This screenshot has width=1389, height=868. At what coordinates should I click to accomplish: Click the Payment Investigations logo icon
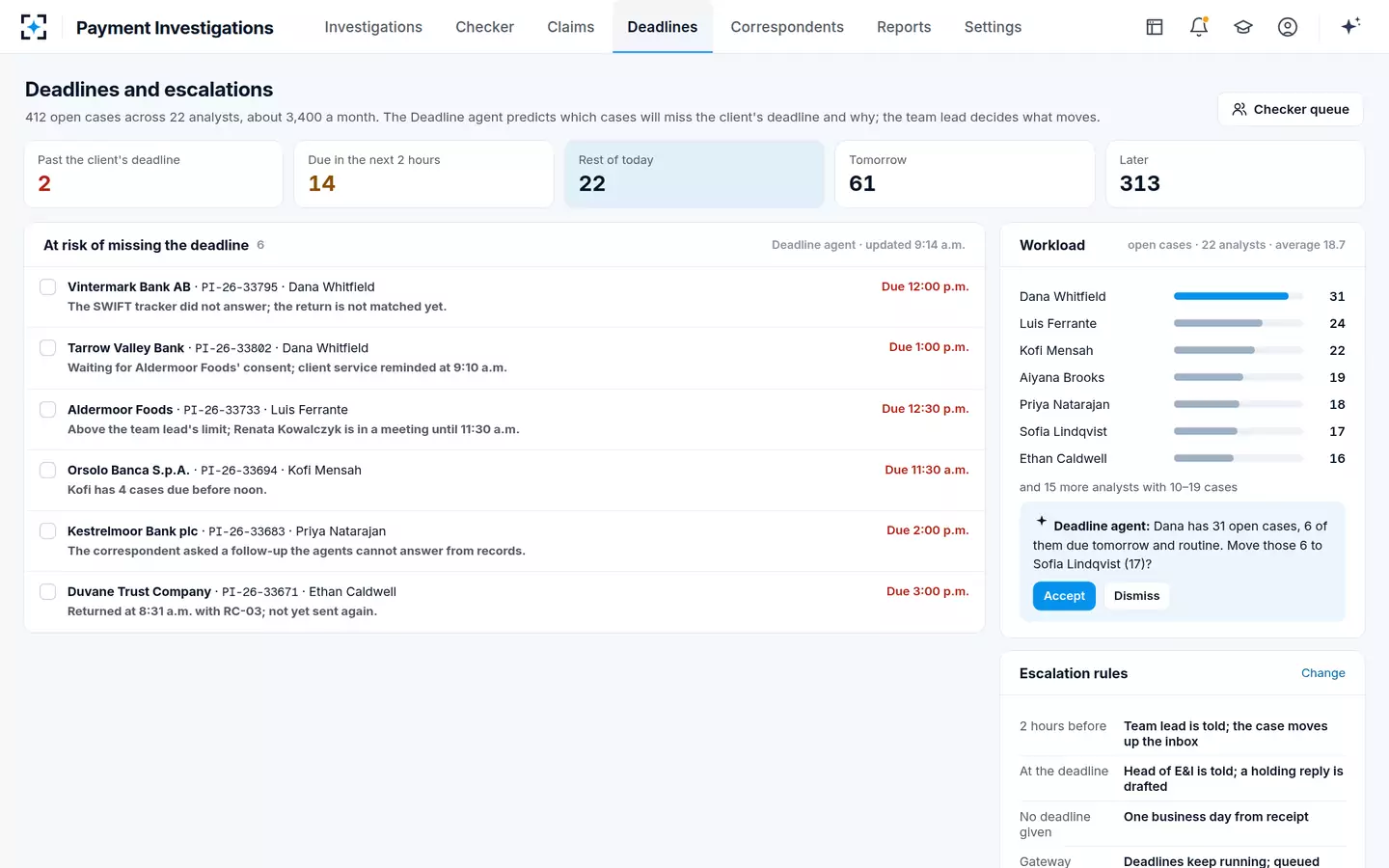[x=34, y=27]
